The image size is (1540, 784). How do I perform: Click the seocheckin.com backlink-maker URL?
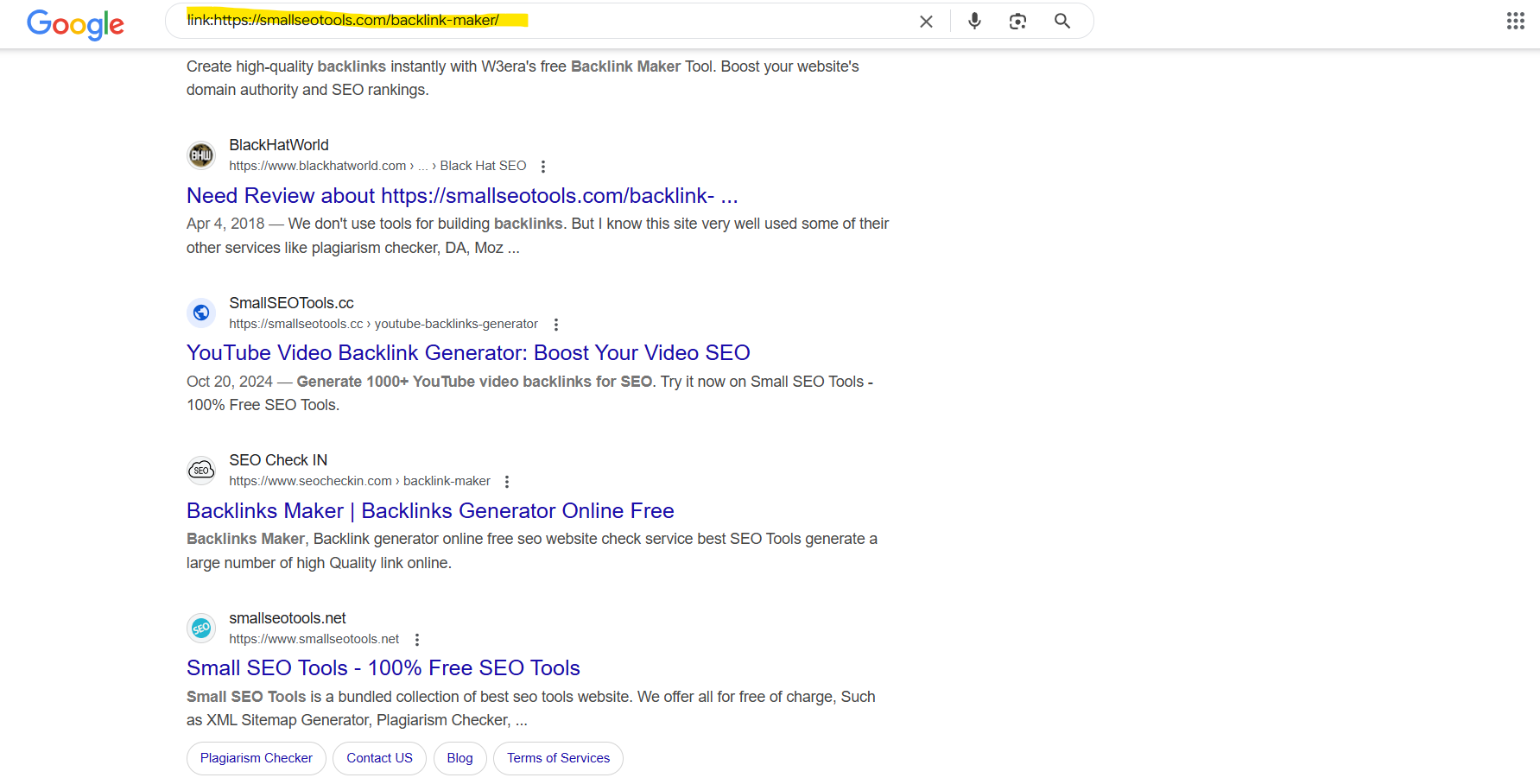tap(359, 481)
